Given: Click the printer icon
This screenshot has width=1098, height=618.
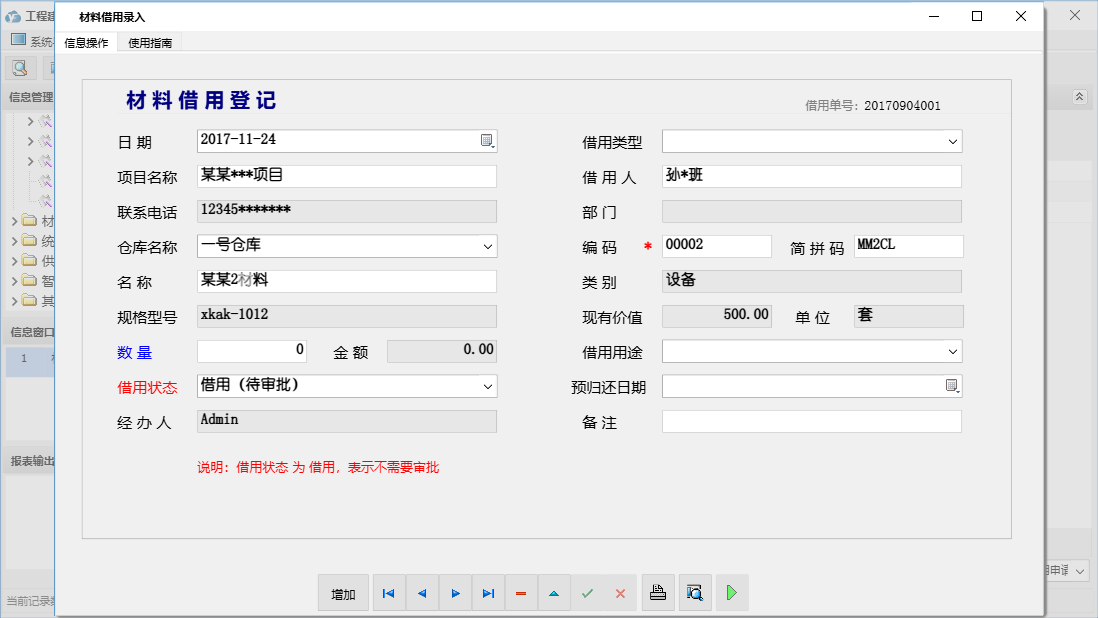Looking at the screenshot, I should [658, 593].
